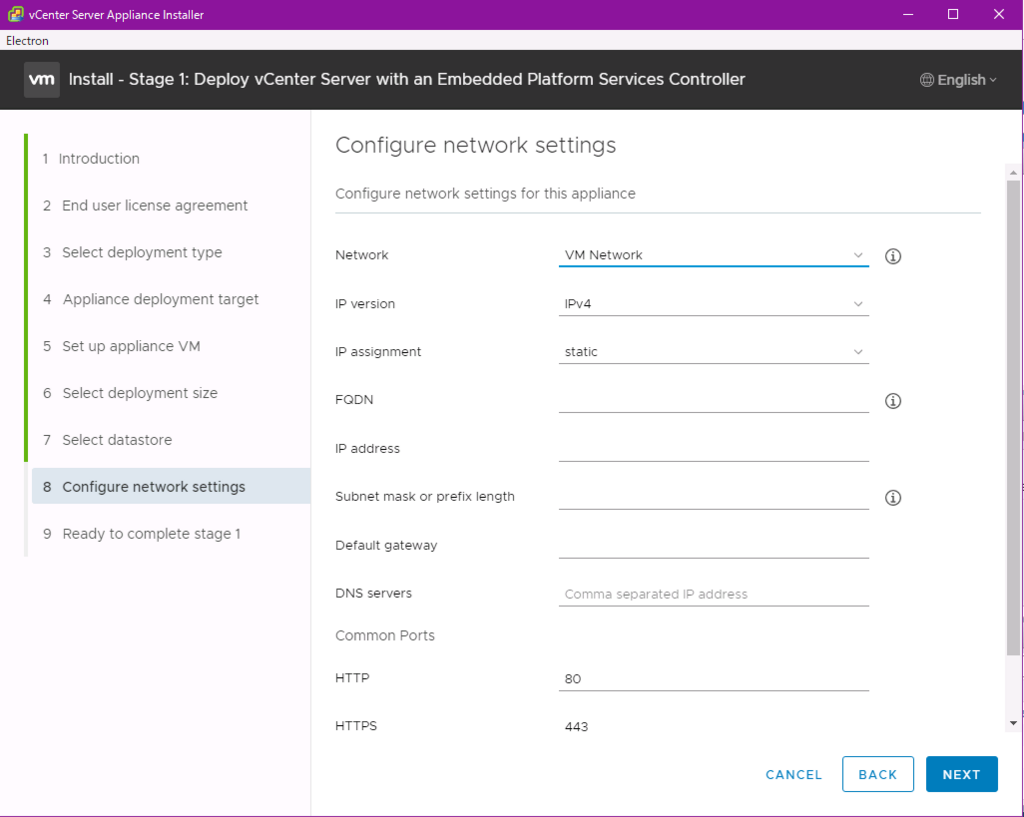Viewport: 1024px width, 817px height.
Task: Open the Select datastore step
Action: pyautogui.click(x=107, y=440)
